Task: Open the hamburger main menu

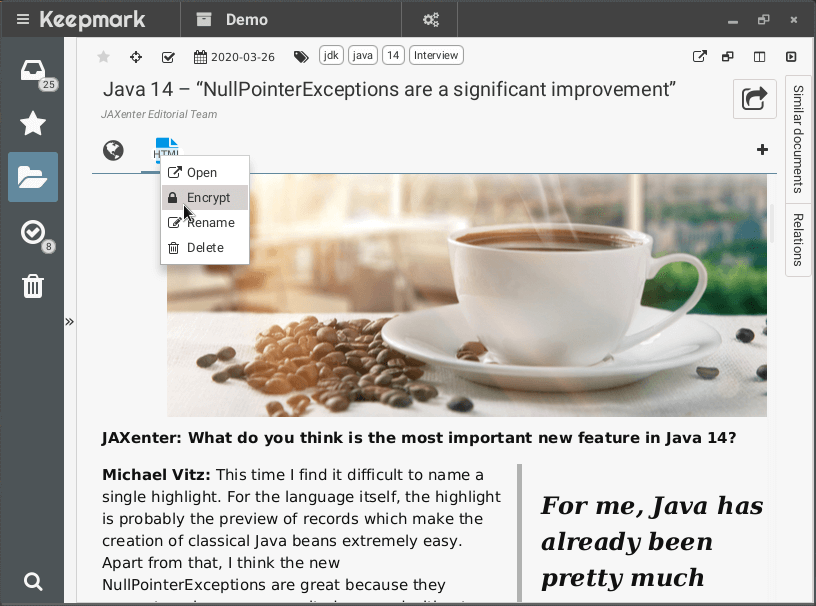Action: point(22,19)
